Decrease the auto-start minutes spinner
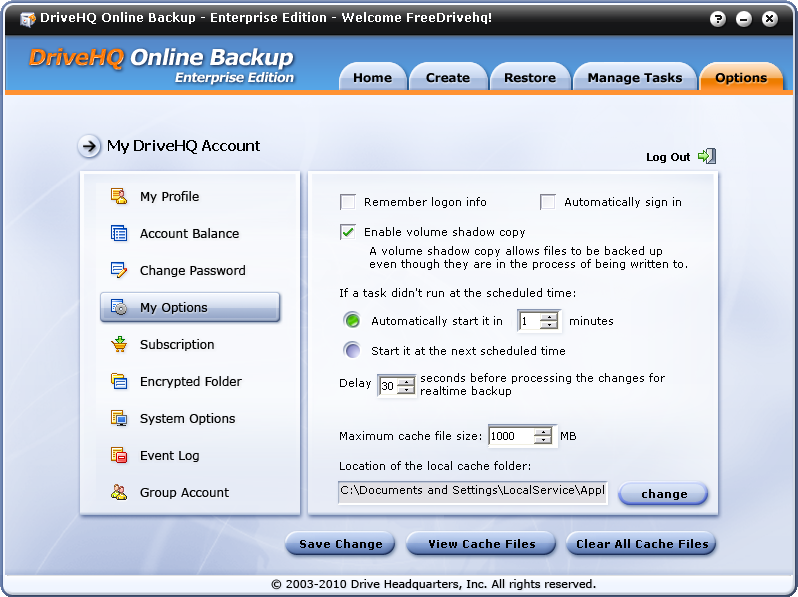The width and height of the screenshot is (798, 597). (549, 325)
